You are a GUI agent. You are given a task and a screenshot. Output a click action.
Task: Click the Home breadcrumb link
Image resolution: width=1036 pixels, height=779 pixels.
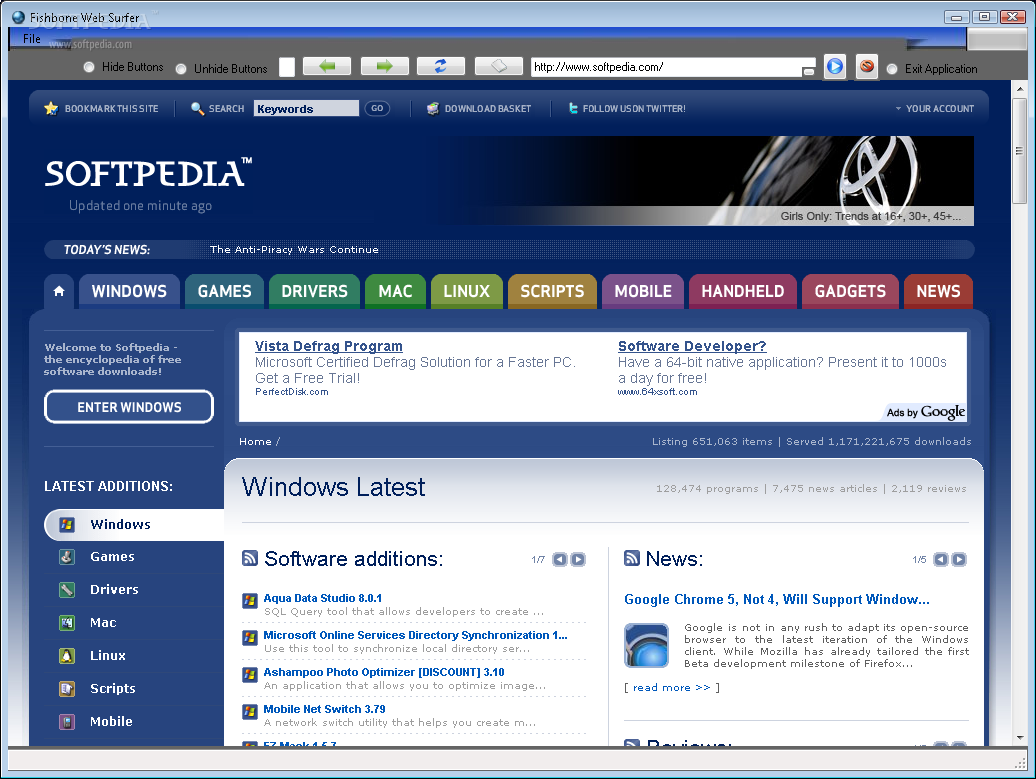(255, 441)
